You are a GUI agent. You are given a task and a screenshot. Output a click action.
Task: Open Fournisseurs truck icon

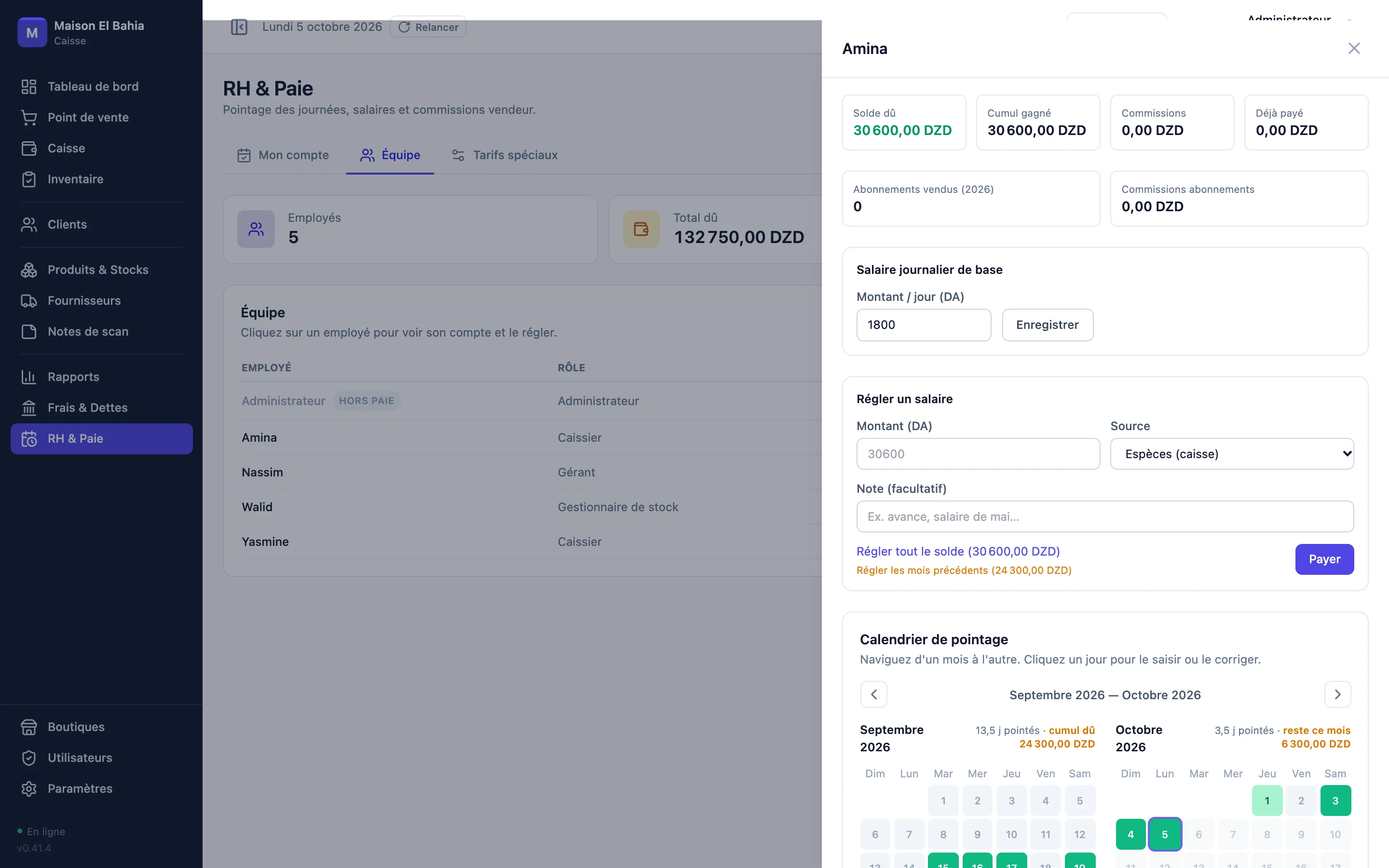coord(29,301)
